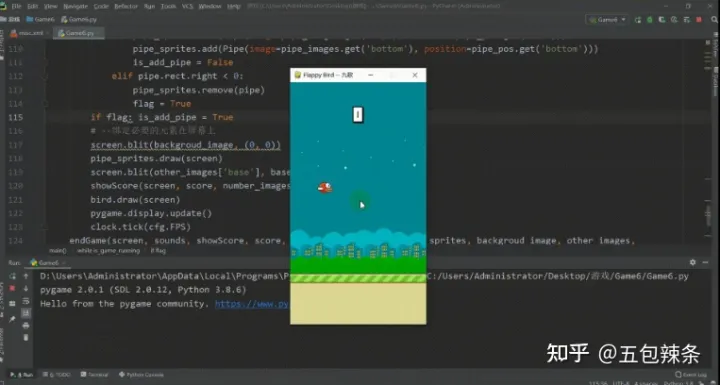Open the Navigate menu
720x385 pixels.
75,6
